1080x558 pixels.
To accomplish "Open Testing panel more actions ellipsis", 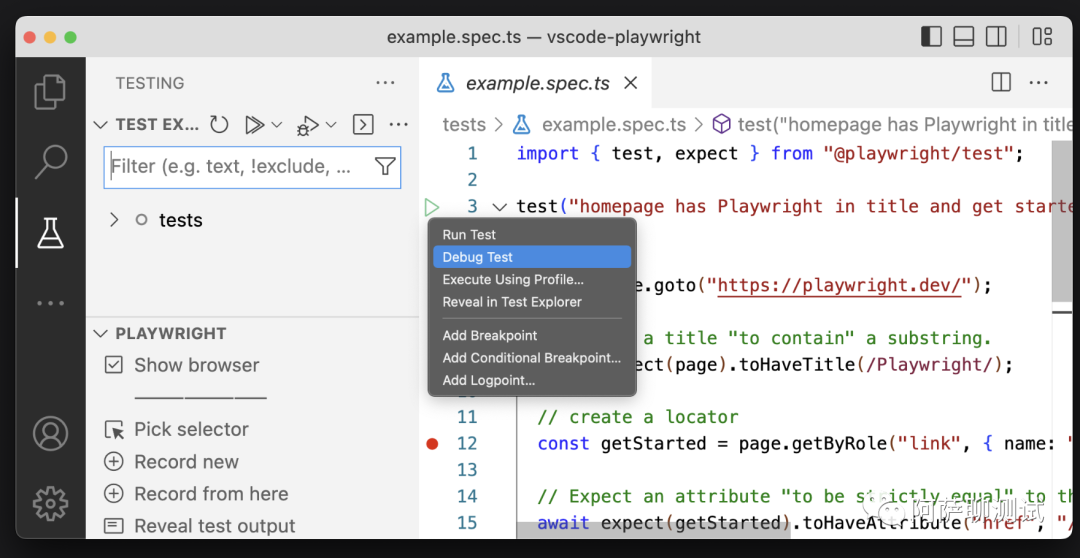I will coord(385,83).
